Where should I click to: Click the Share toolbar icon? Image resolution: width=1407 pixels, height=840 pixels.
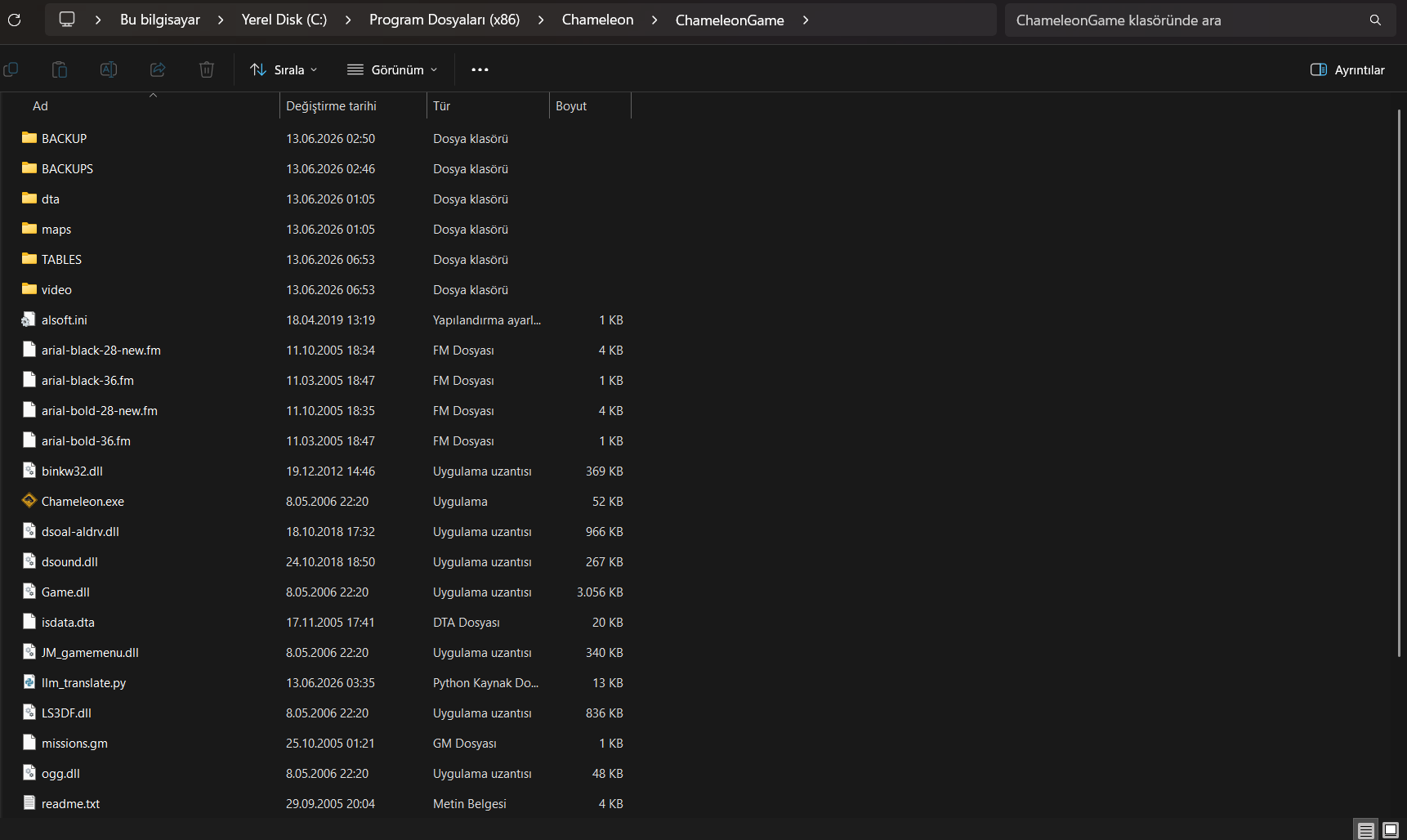click(x=158, y=69)
